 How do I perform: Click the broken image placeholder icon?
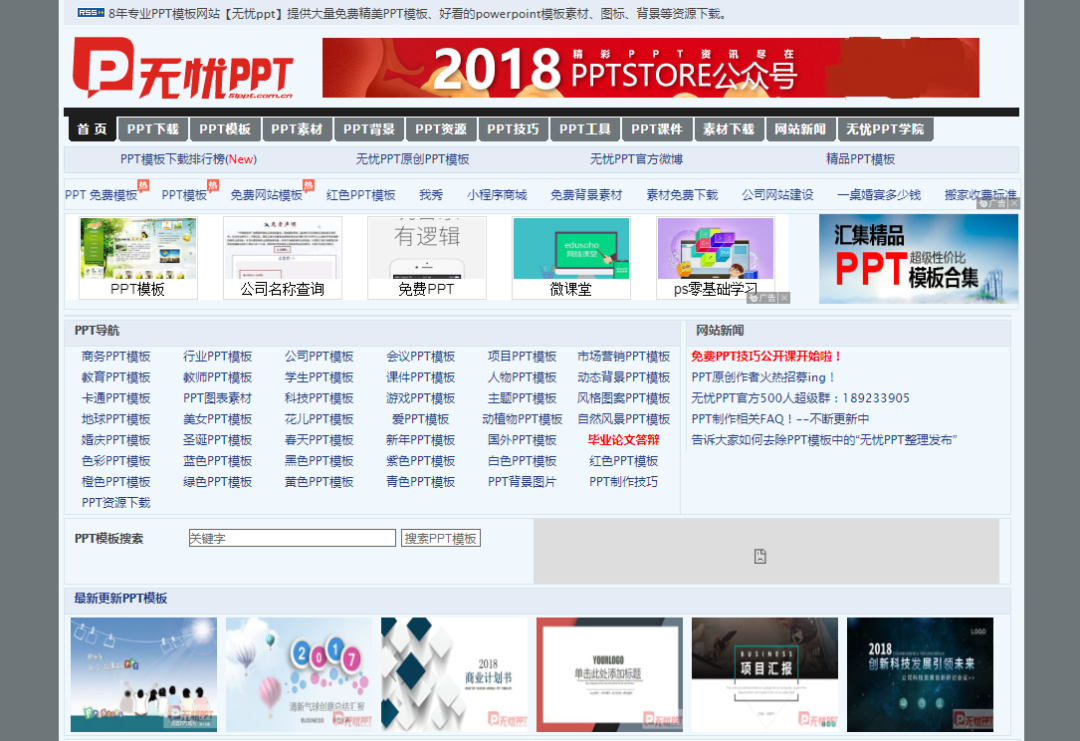(760, 556)
